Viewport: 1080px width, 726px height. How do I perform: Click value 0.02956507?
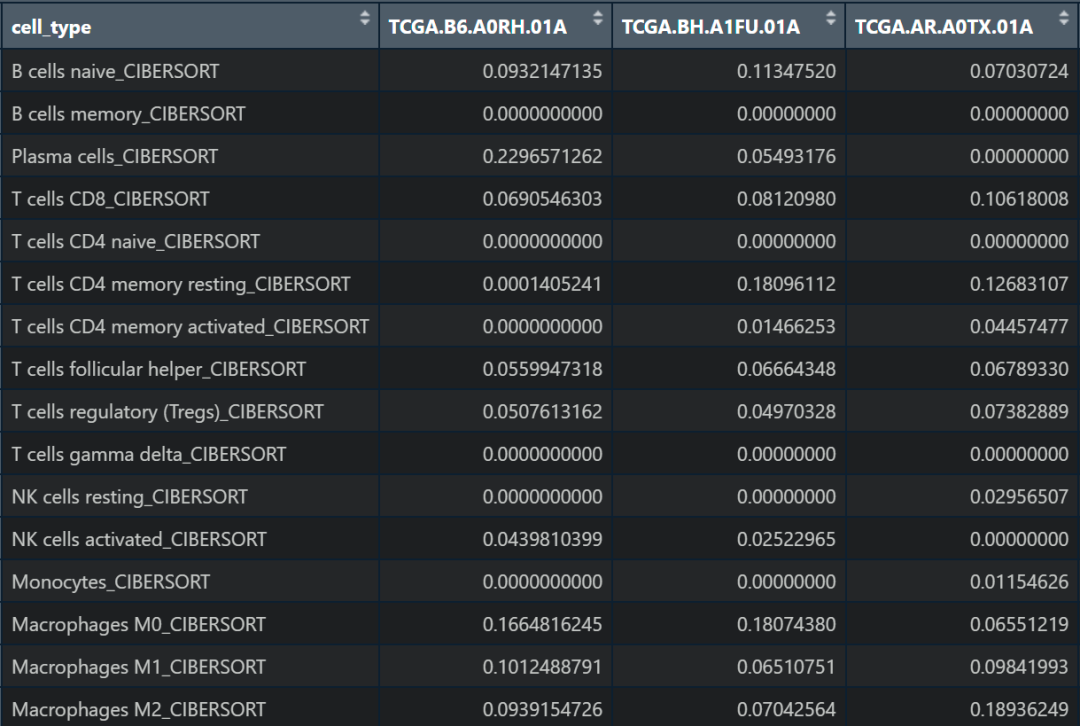tap(1019, 497)
